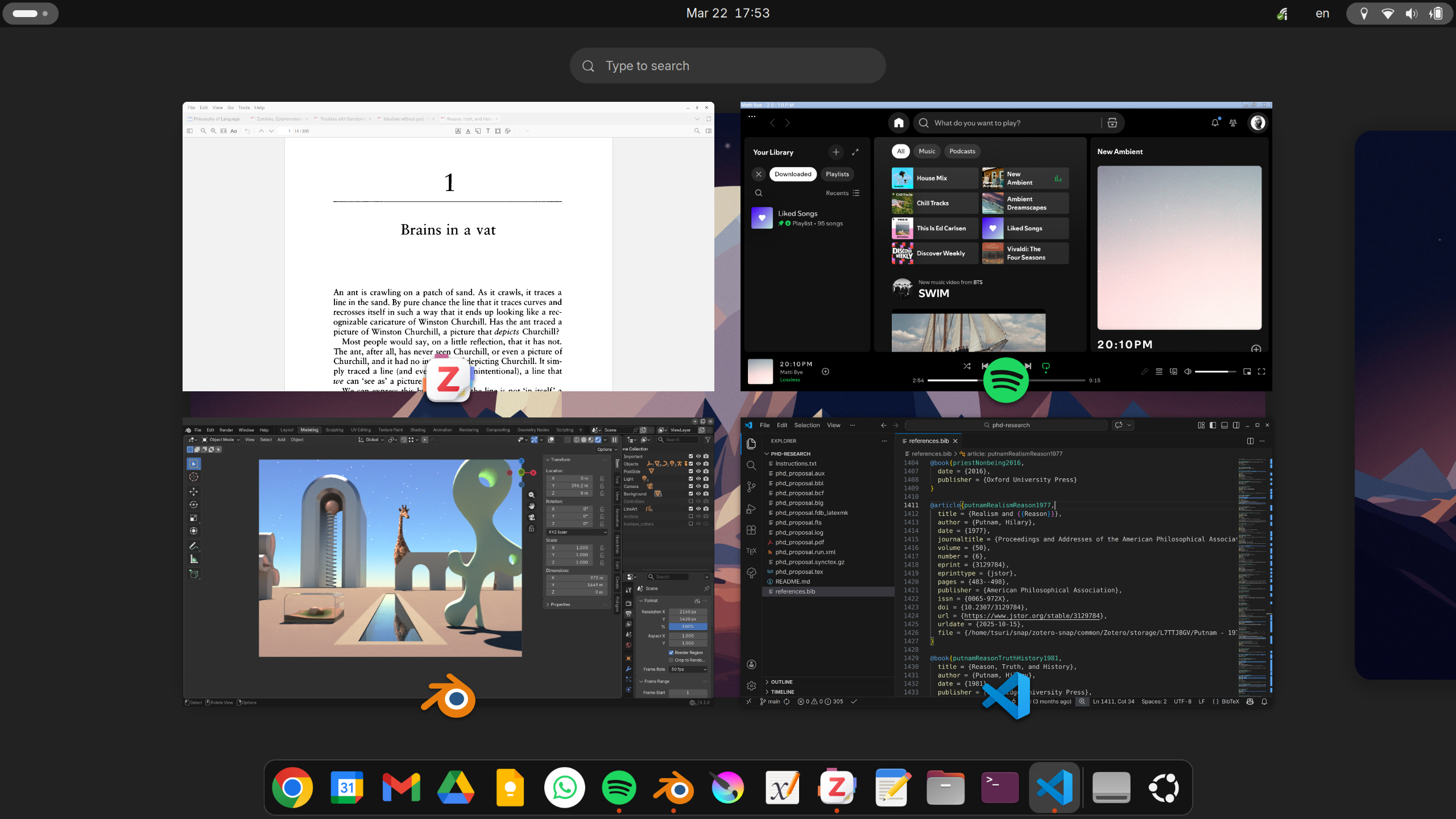Toggle repeat mode in Spotify
The width and height of the screenshot is (1456, 819).
click(x=1045, y=366)
